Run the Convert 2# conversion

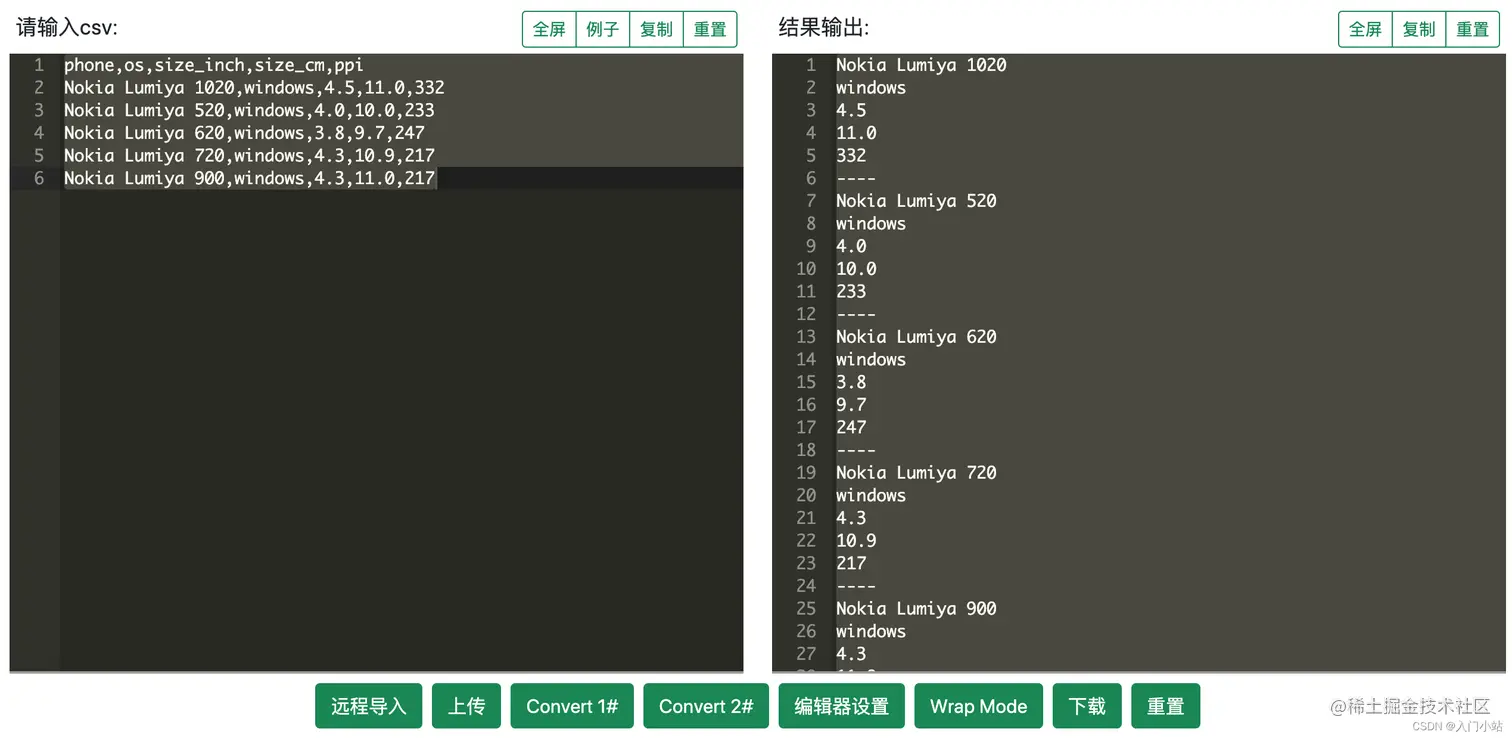tap(706, 705)
